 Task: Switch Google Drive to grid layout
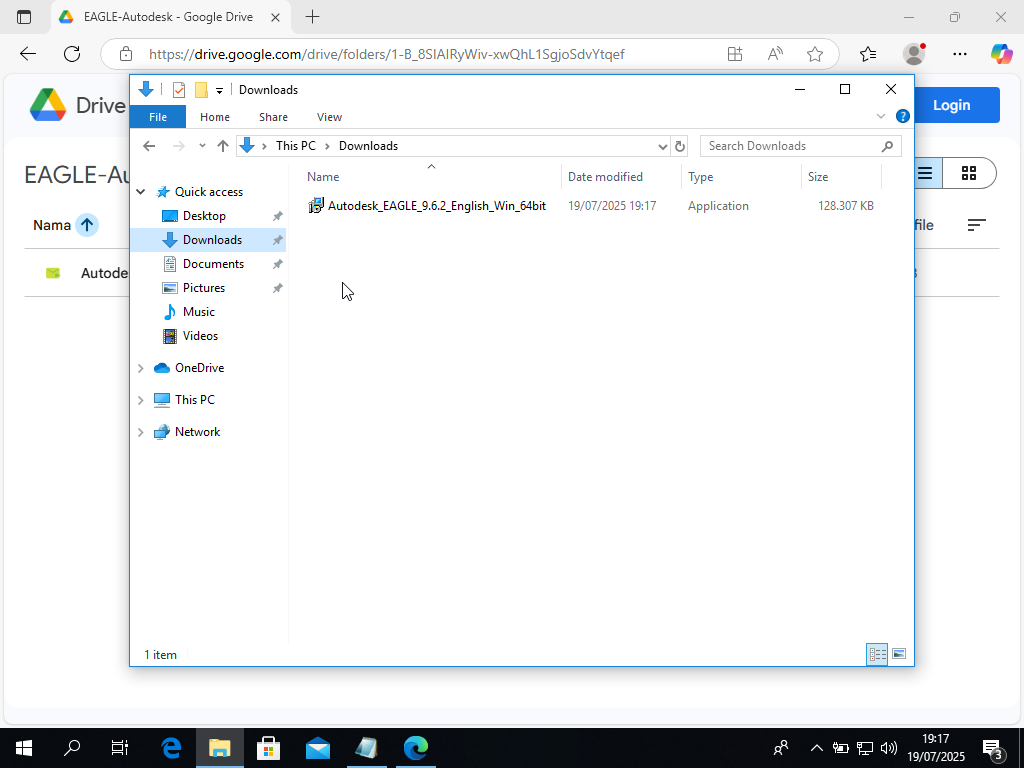coord(968,173)
